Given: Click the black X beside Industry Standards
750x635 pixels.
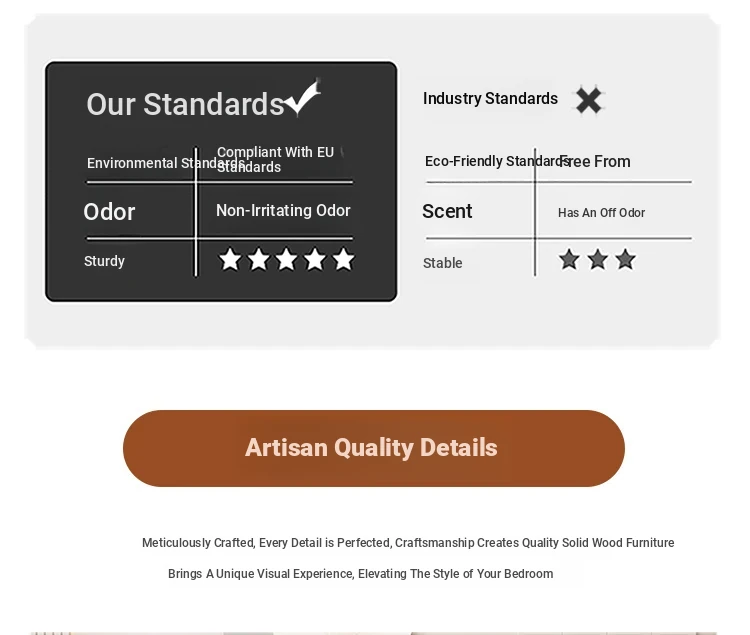Looking at the screenshot, I should (x=589, y=100).
